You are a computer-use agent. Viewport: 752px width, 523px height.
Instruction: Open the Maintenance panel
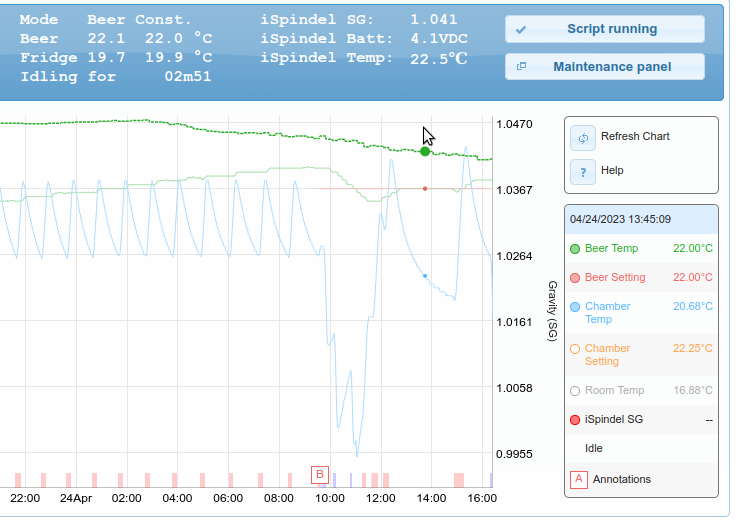pyautogui.click(x=605, y=67)
